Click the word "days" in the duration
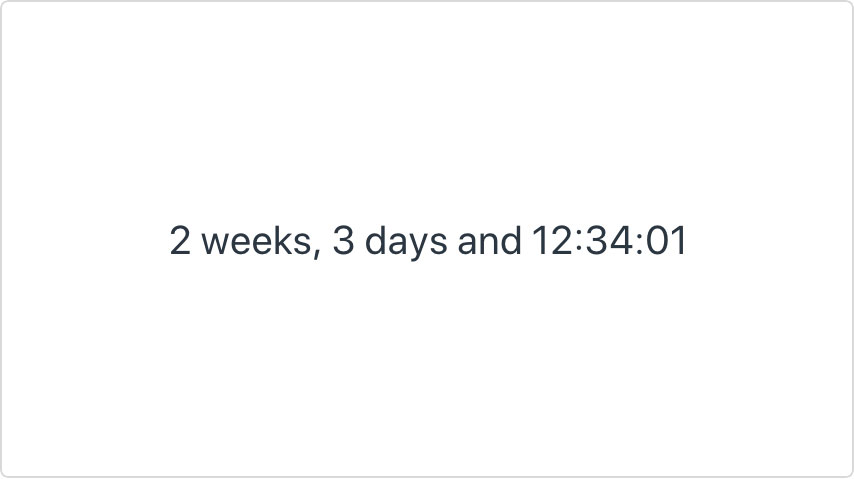 click(406, 244)
